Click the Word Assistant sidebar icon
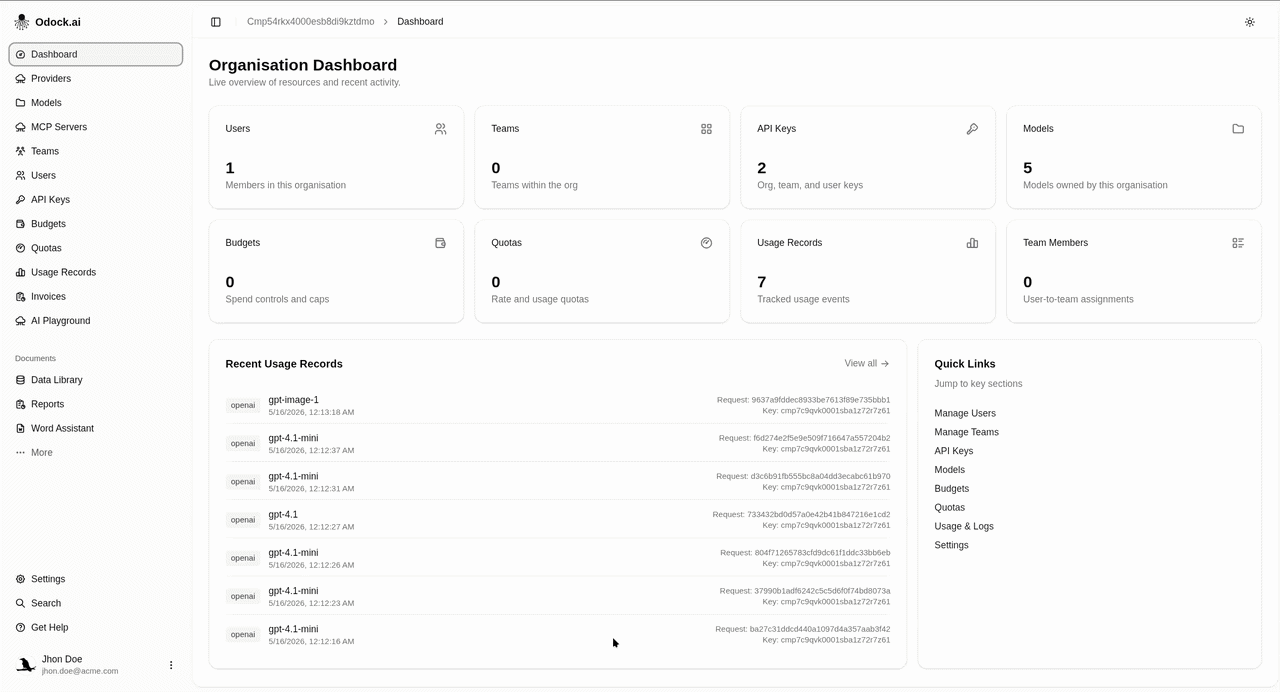This screenshot has width=1280, height=692. [21, 428]
